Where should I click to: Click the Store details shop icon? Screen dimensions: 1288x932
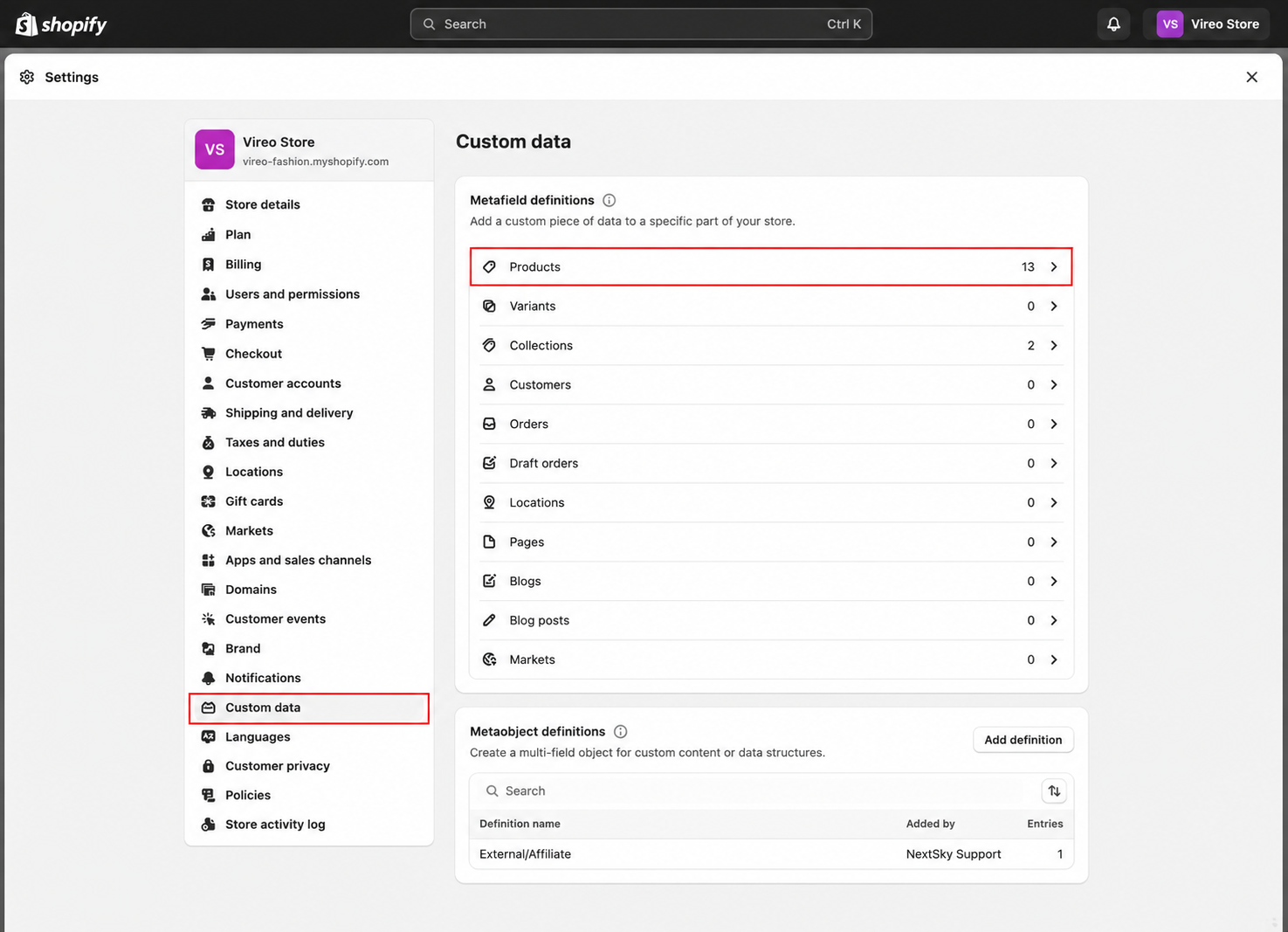point(208,204)
